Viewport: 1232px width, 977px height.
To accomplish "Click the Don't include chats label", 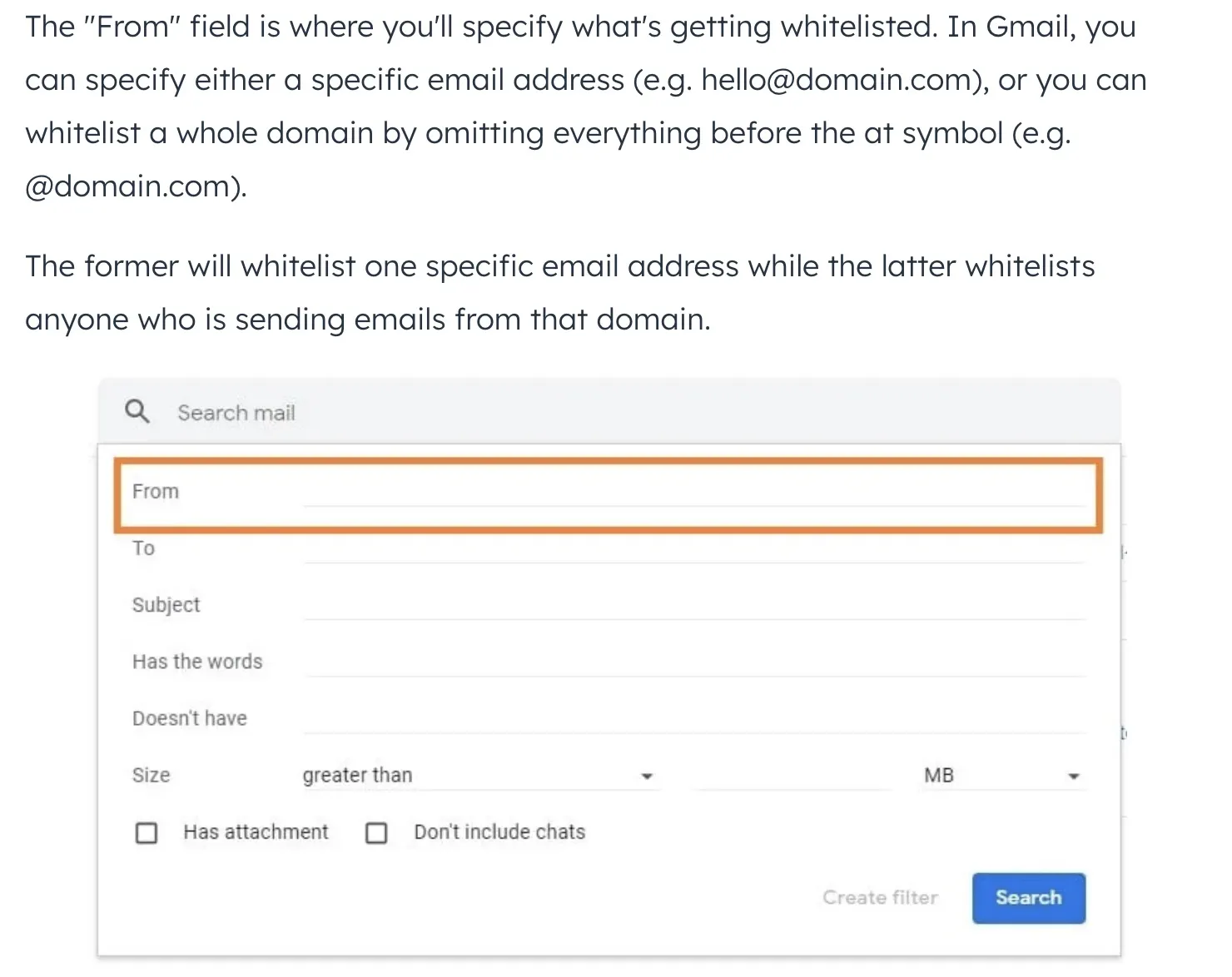I will (499, 832).
